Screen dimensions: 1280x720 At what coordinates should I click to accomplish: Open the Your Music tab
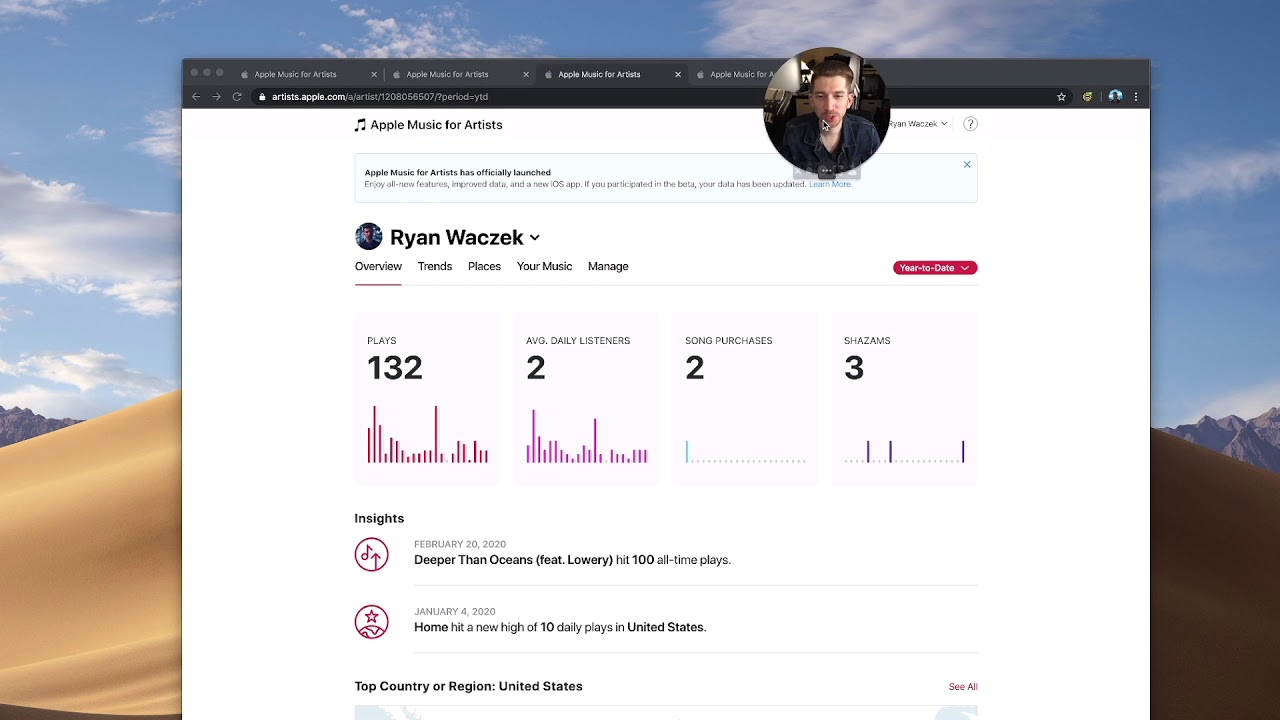[x=544, y=267]
